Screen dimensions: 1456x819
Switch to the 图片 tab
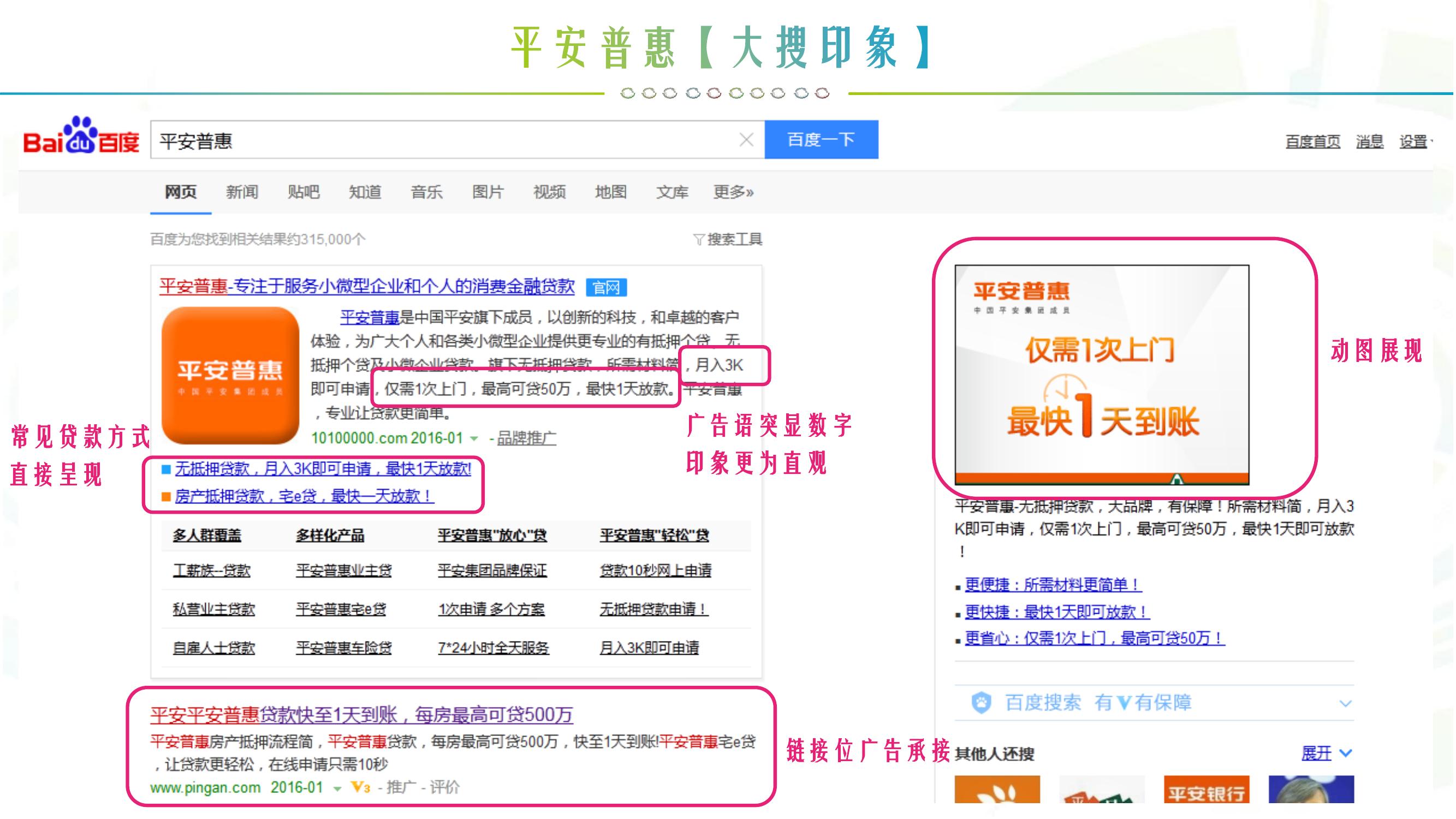(x=488, y=192)
